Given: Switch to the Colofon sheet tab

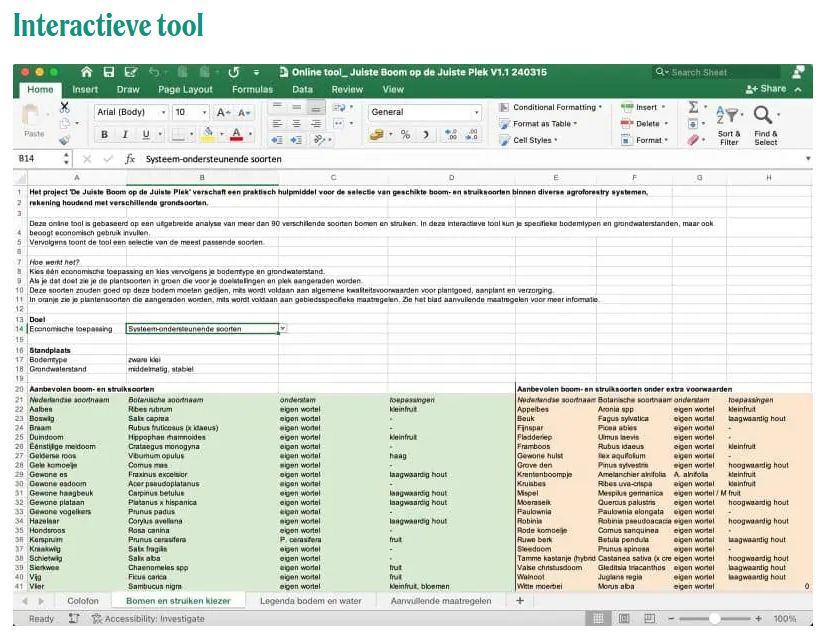Looking at the screenshot, I should pos(83,601).
